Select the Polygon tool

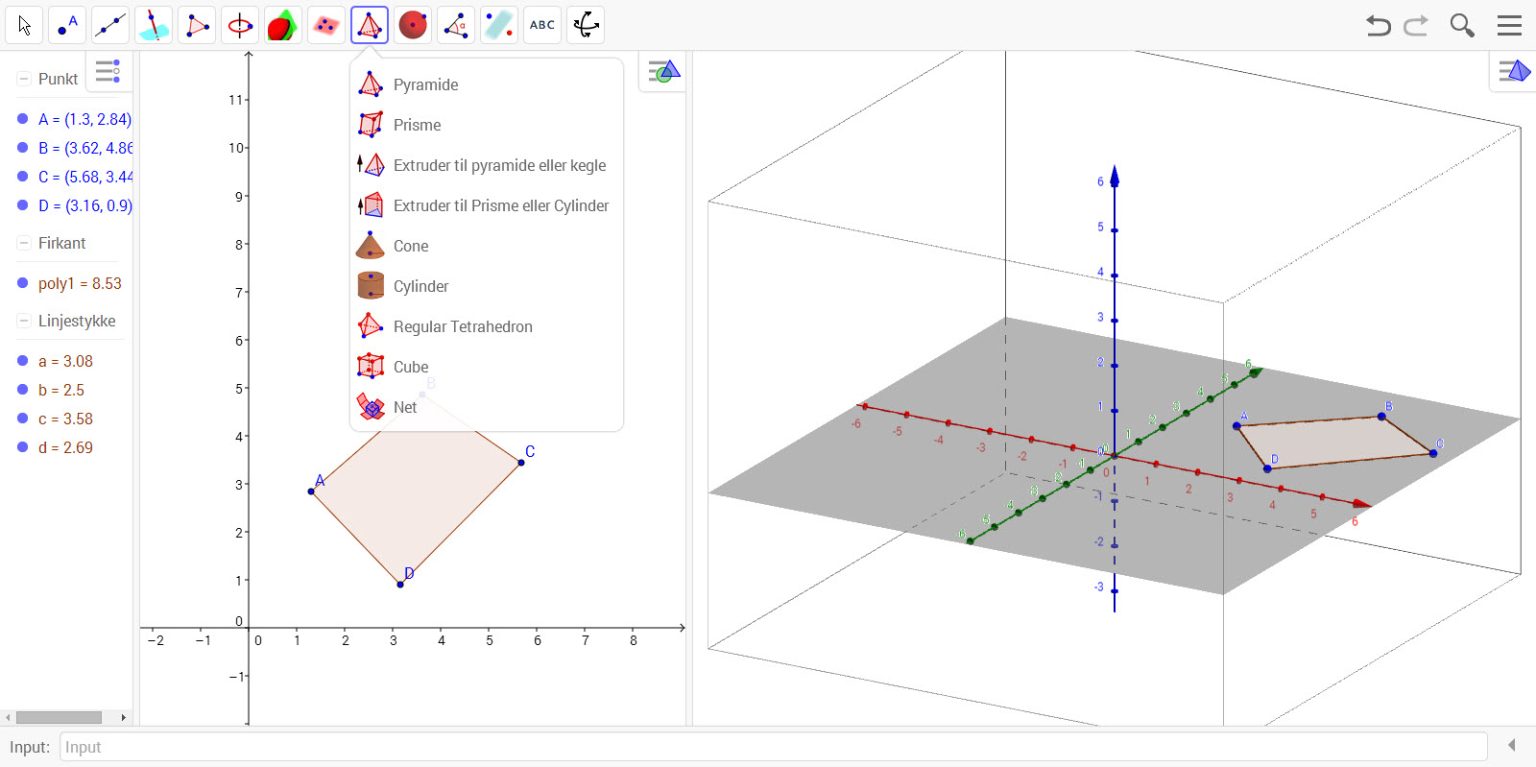click(196, 24)
